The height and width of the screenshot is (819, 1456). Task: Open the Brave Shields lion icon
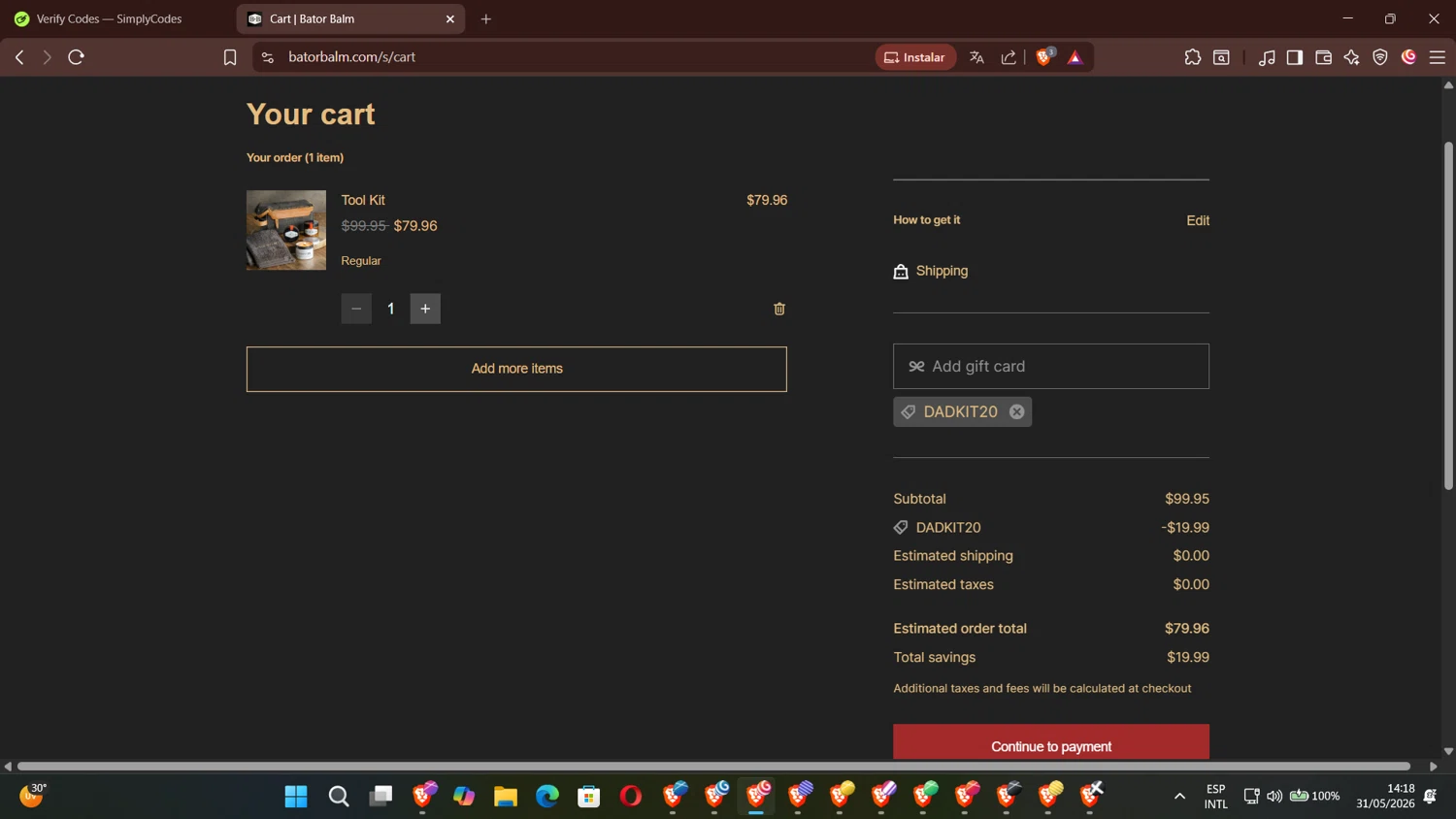click(1044, 57)
